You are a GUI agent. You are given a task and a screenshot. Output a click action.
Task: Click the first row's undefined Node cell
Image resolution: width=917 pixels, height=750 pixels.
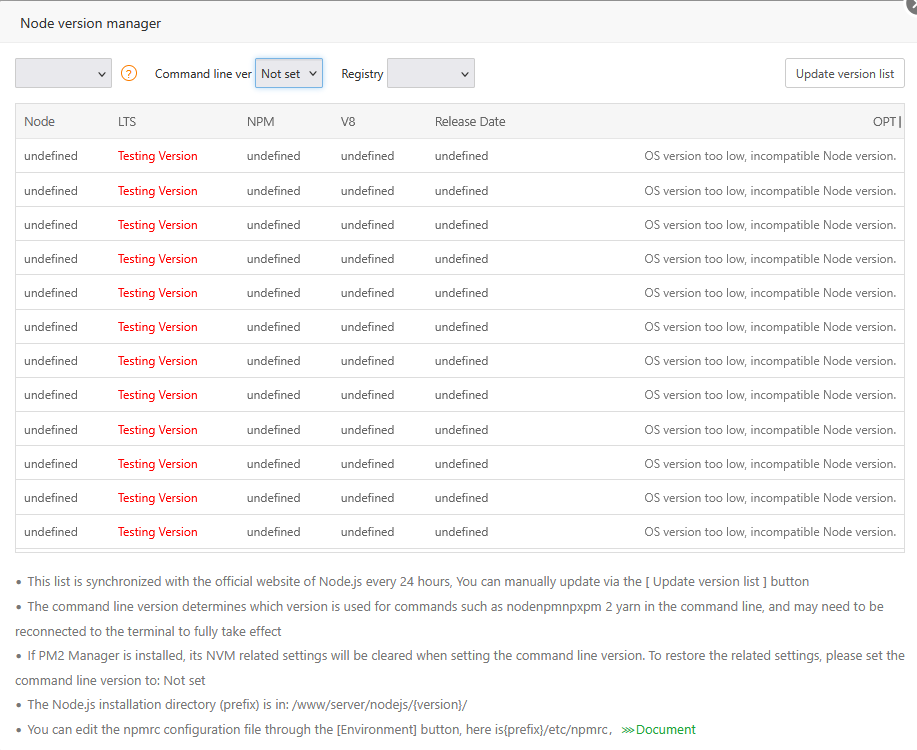tap(51, 156)
